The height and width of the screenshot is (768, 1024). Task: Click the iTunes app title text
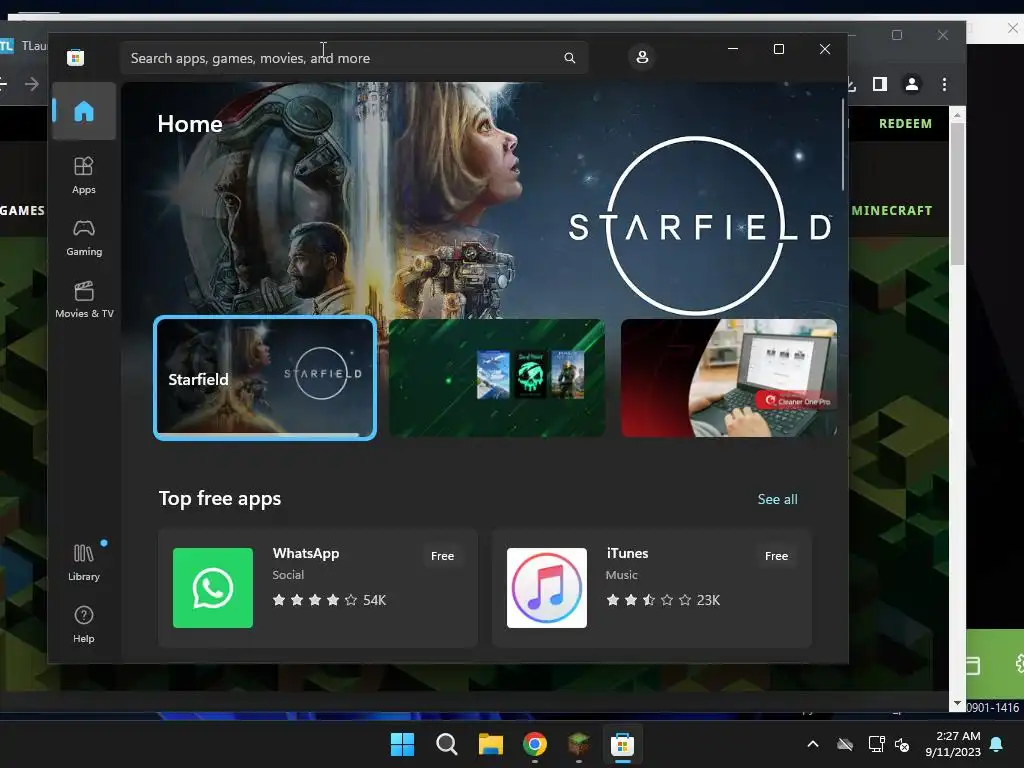tap(627, 553)
